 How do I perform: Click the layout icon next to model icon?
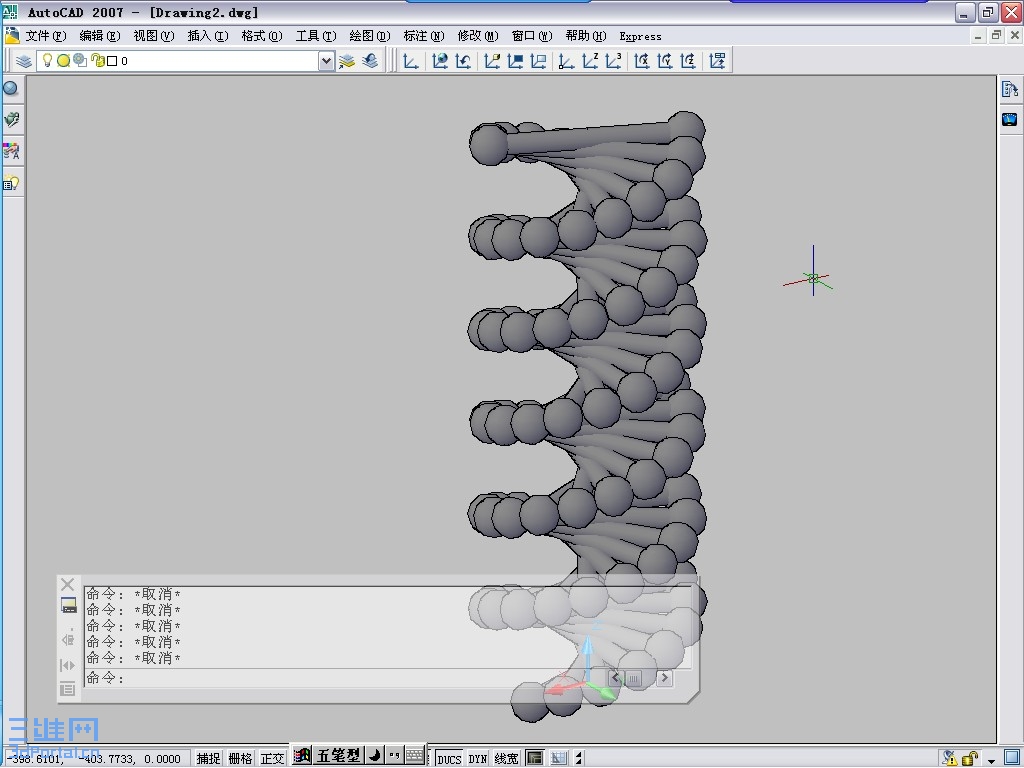pos(558,758)
